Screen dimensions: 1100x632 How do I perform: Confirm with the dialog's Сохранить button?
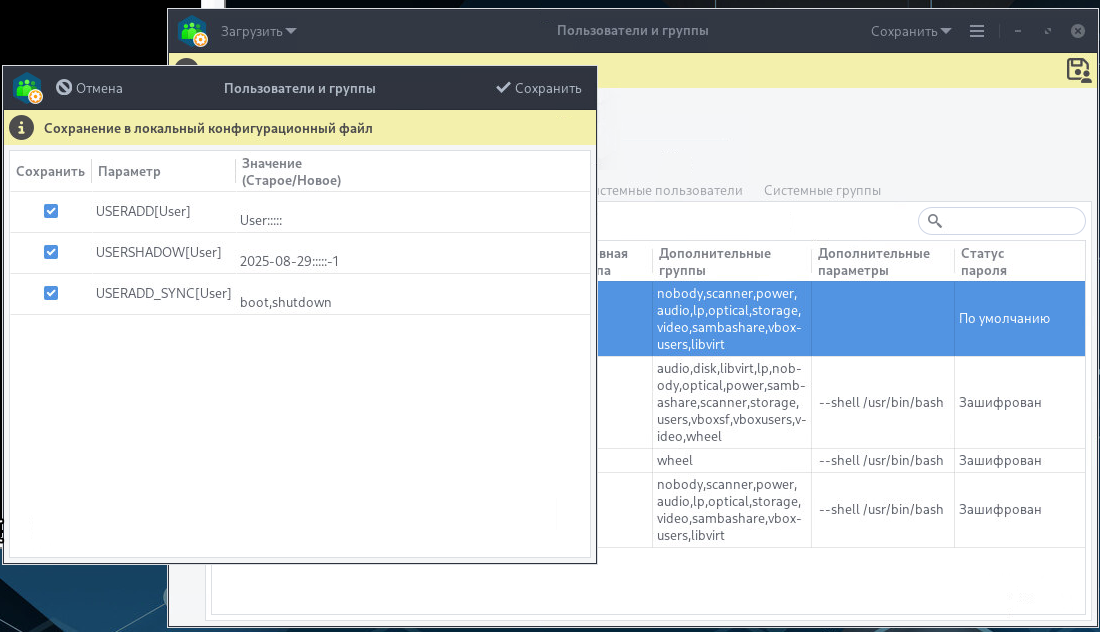[539, 88]
